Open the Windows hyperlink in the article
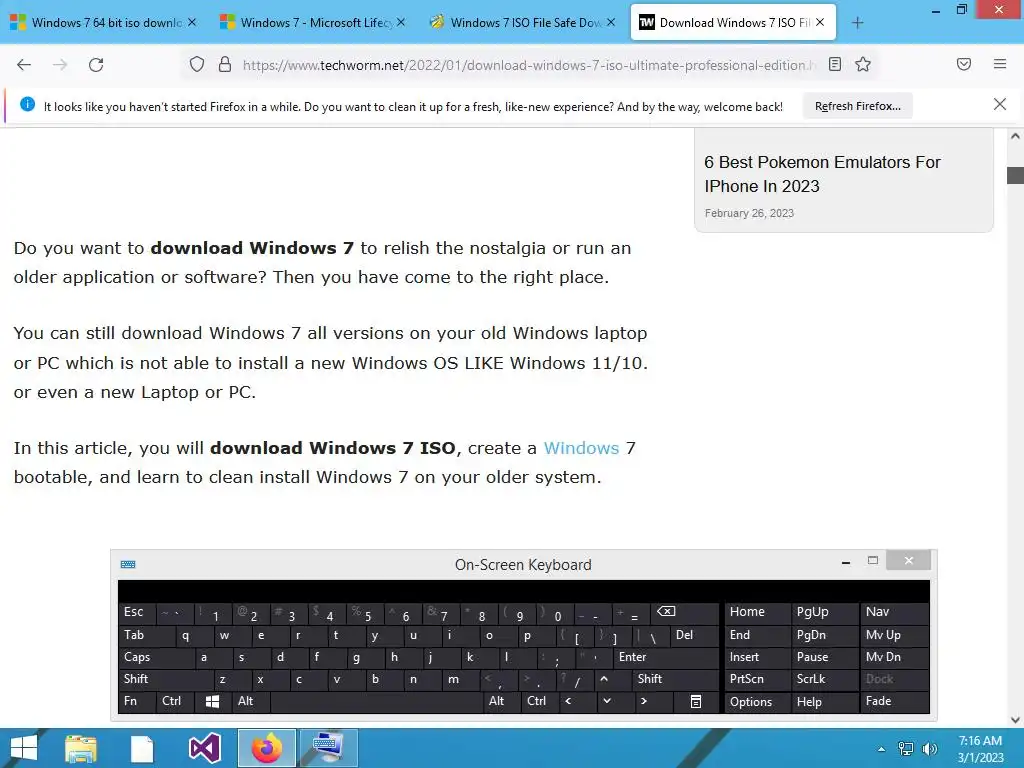This screenshot has height=768, width=1024. (581, 448)
